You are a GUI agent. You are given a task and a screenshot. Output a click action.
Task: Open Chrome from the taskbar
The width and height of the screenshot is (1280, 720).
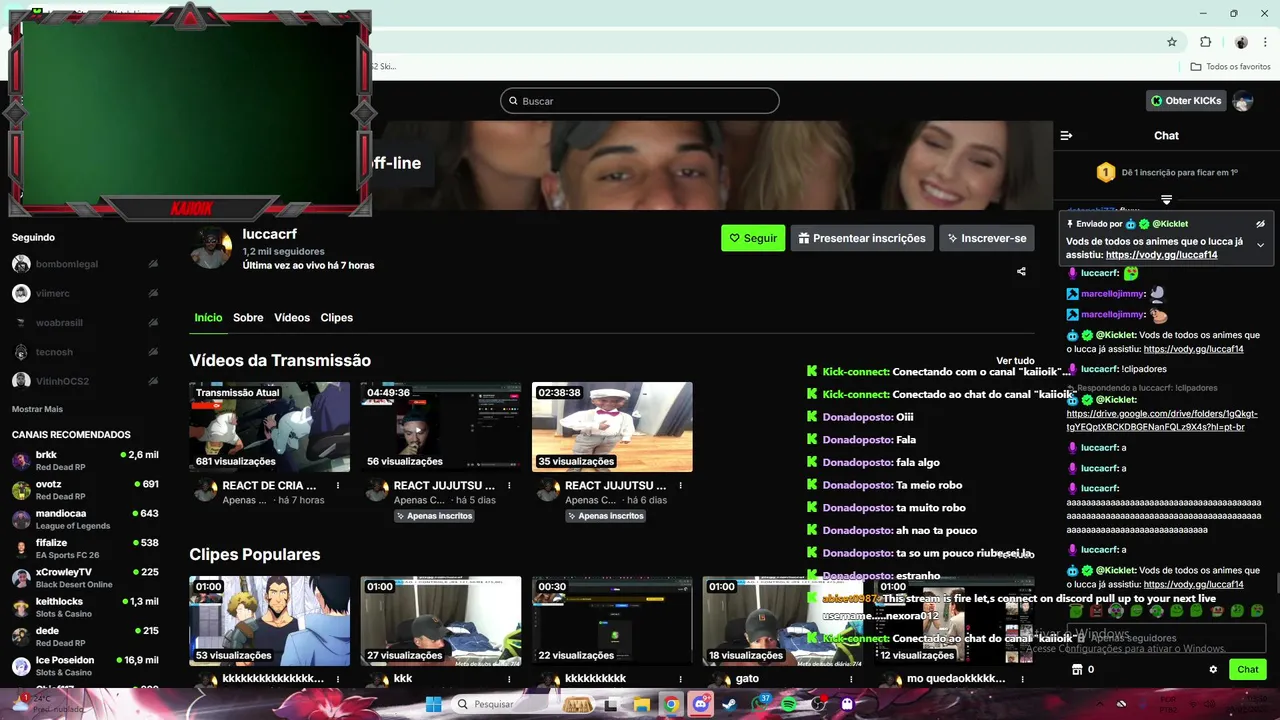671,704
